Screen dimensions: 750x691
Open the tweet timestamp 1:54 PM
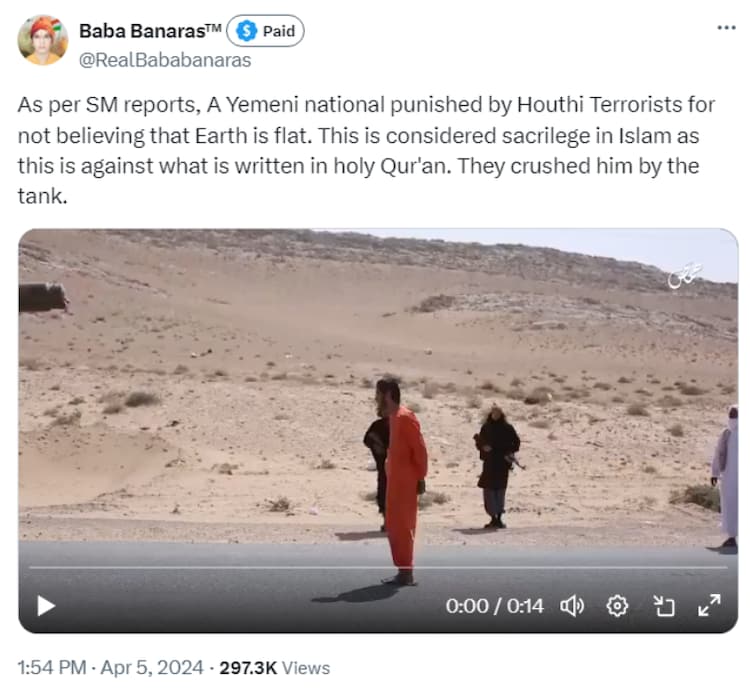52,668
